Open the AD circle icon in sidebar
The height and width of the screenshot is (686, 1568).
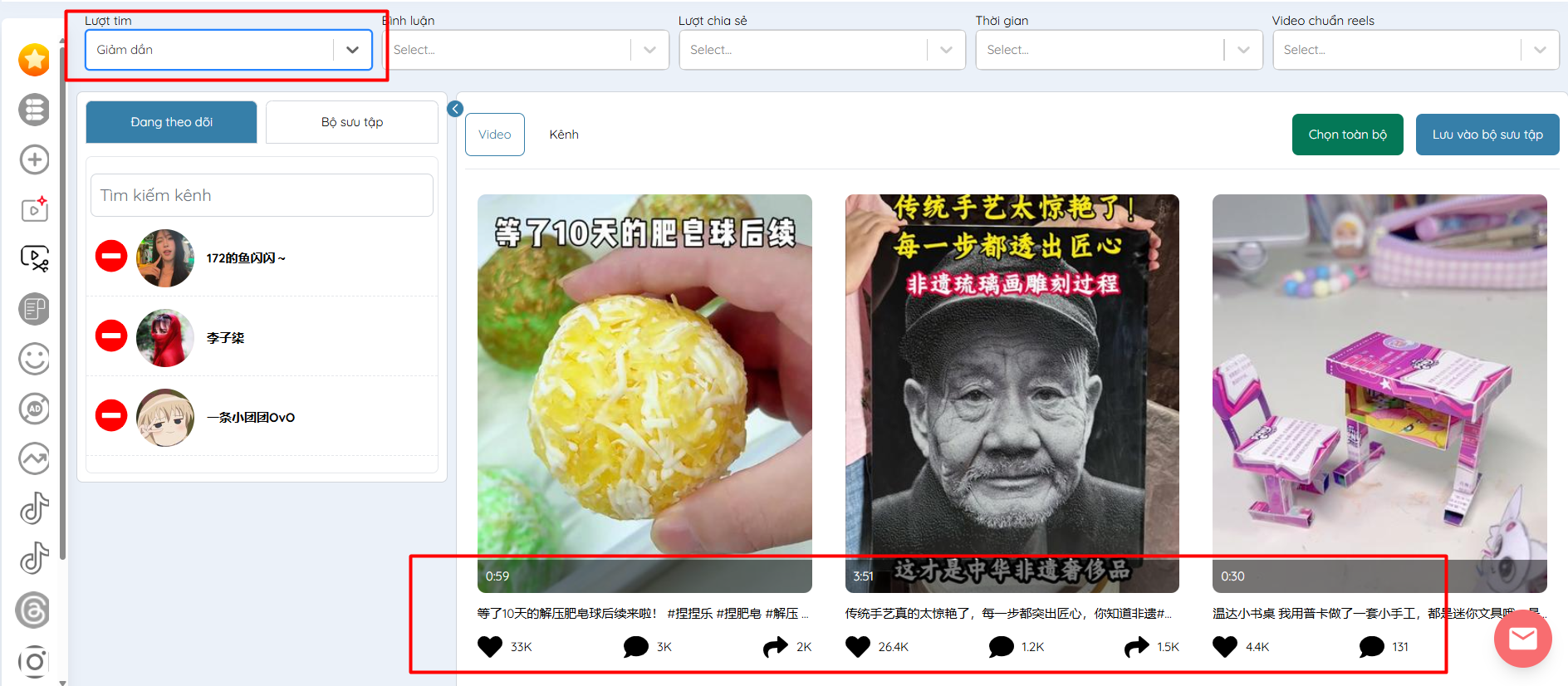pos(34,409)
